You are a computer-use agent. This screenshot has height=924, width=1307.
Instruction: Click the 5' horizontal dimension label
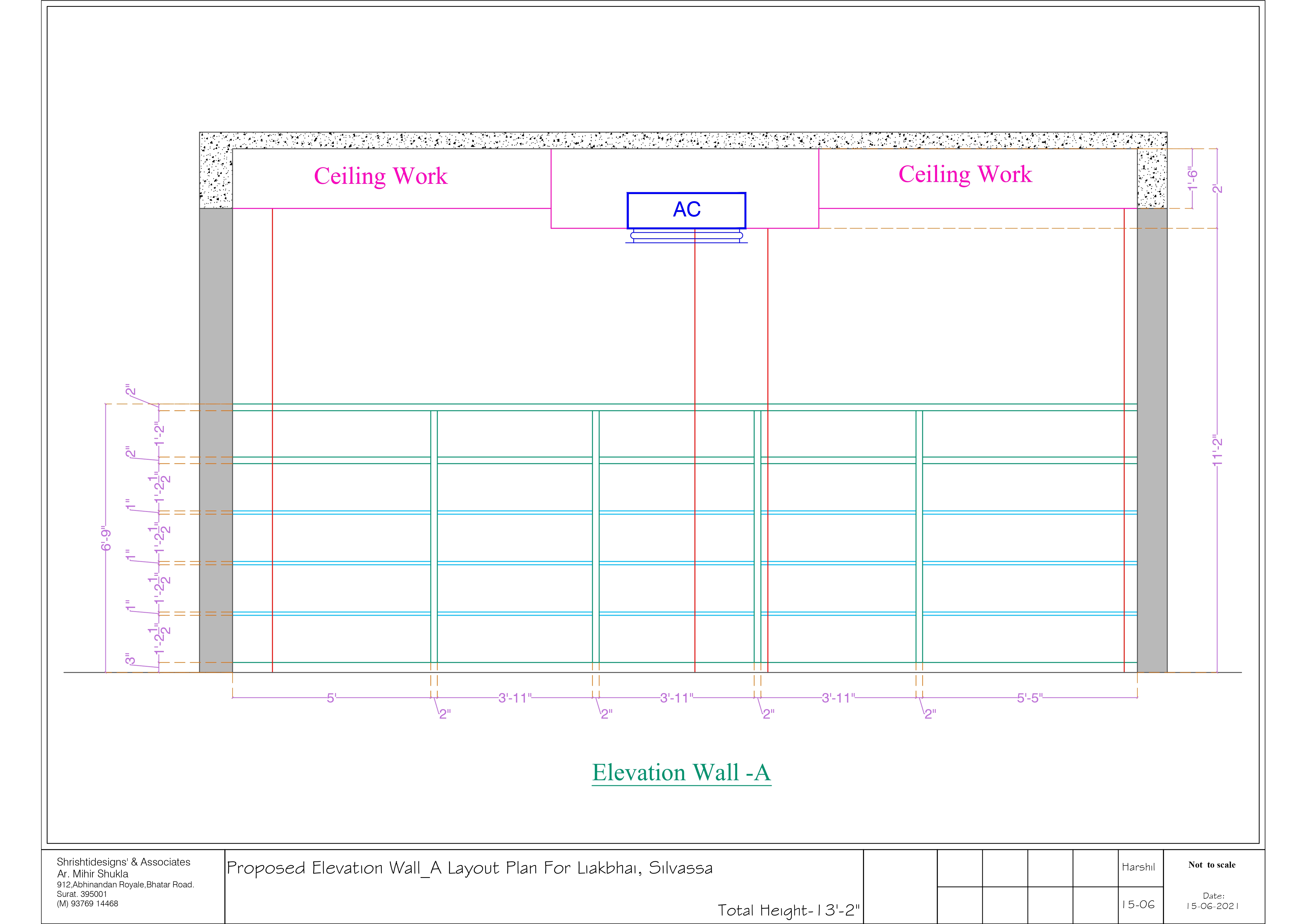[x=331, y=698]
